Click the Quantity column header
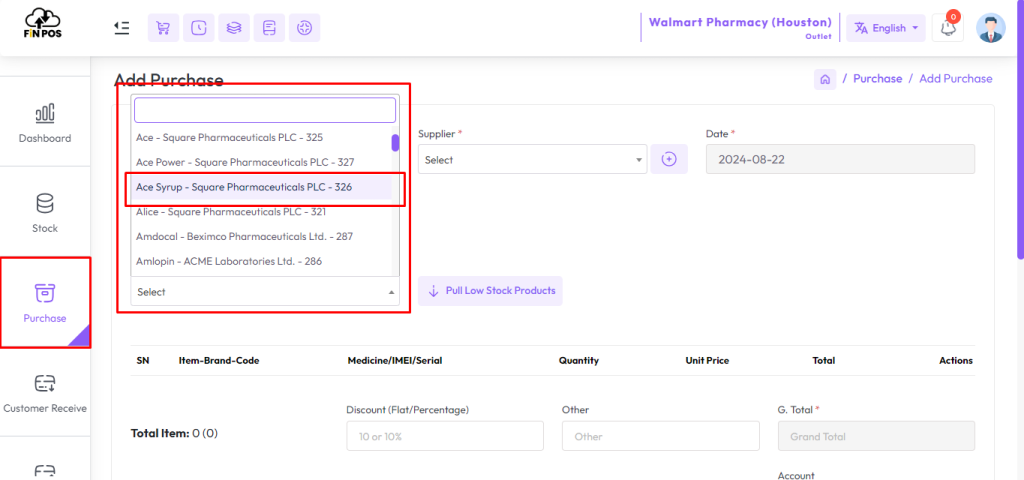1024x480 pixels. [x=579, y=360]
